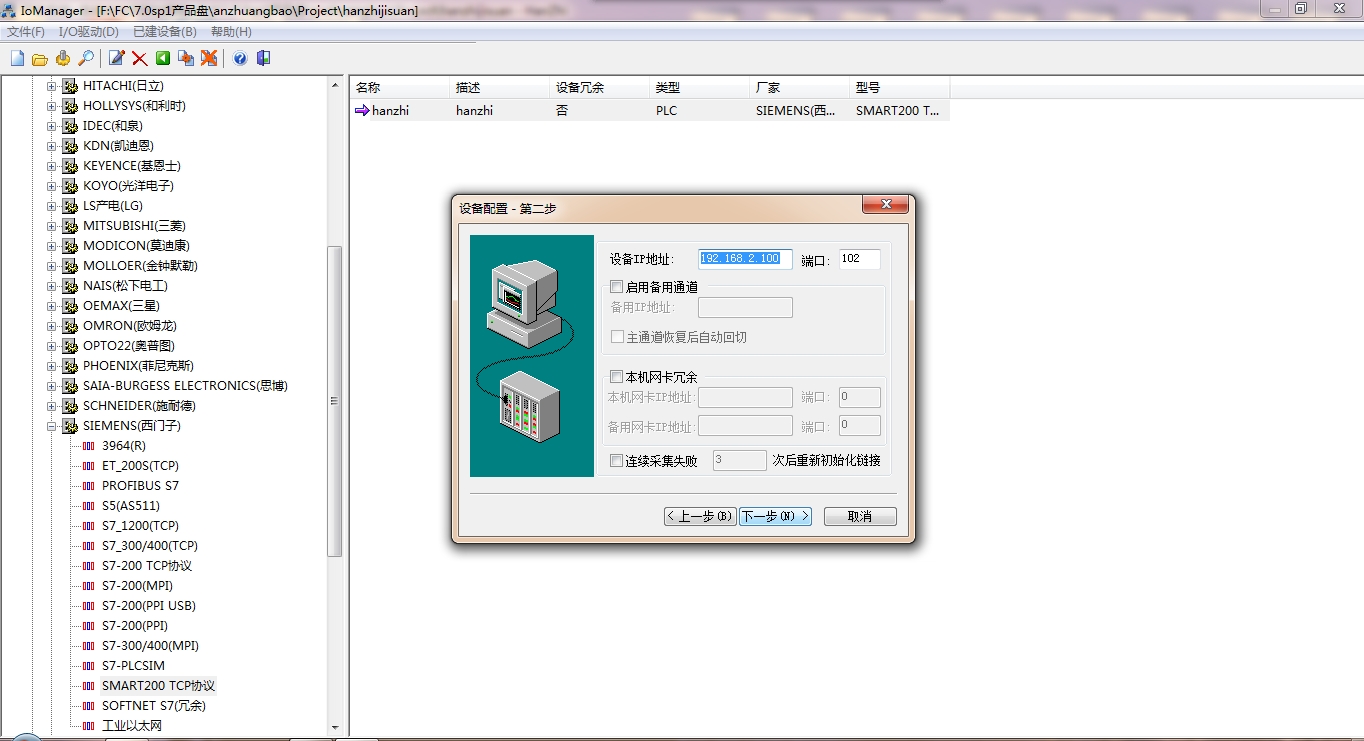This screenshot has width=1364, height=741.
Task: Click the SIEMENS driver folder icon
Action: [70, 426]
